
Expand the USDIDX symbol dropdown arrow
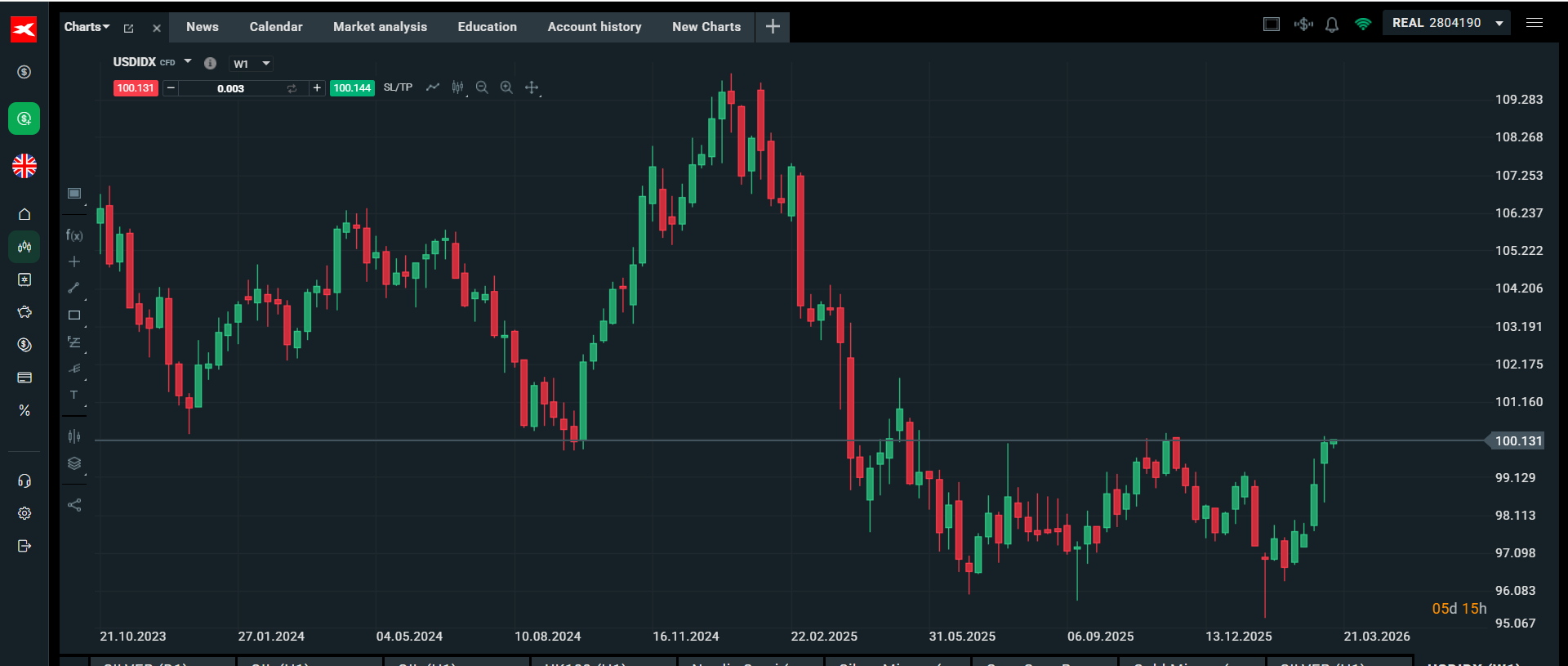pyautogui.click(x=188, y=62)
